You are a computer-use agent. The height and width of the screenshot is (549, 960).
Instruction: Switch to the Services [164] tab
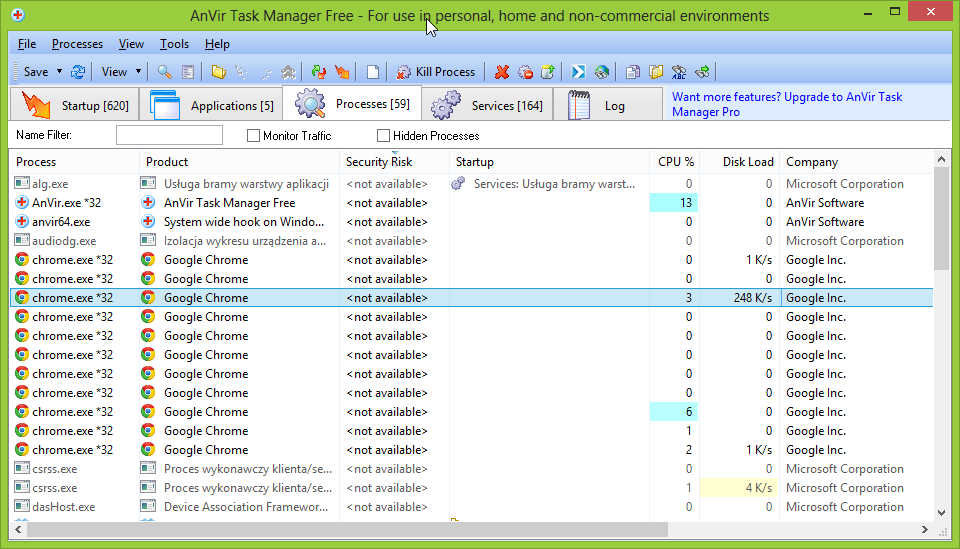(x=487, y=105)
